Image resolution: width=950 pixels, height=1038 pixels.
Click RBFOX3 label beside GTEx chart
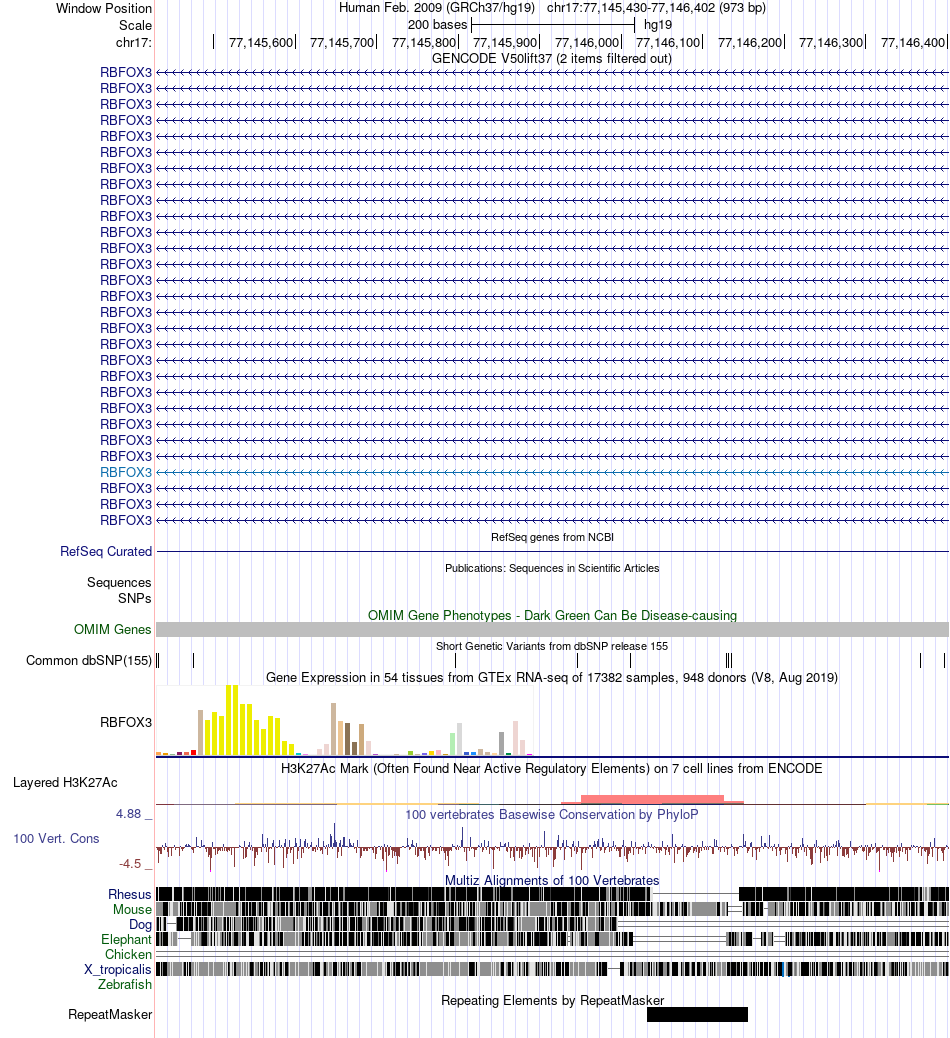[126, 722]
